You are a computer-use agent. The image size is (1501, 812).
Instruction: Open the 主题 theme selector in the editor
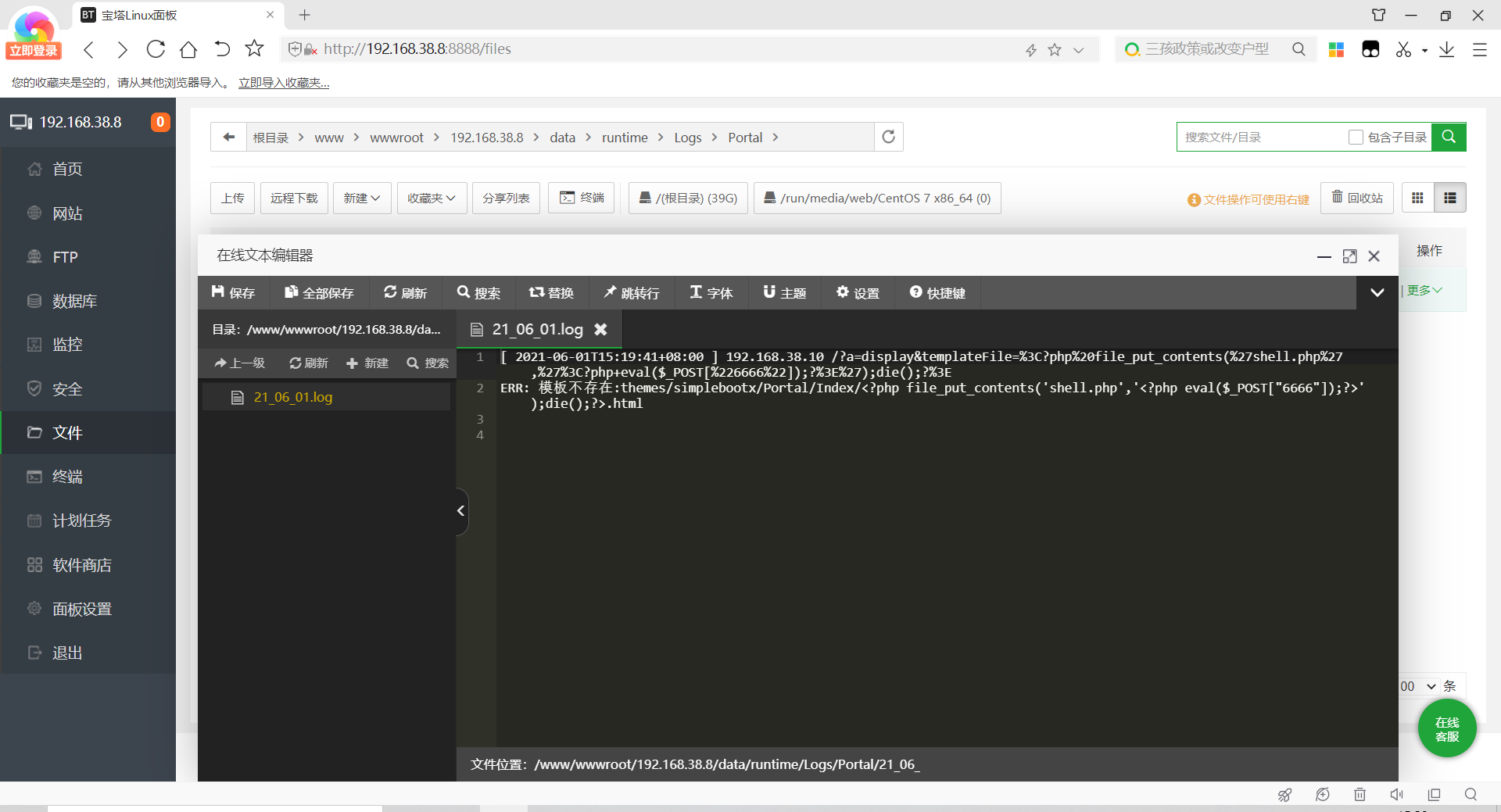pyautogui.click(x=784, y=292)
